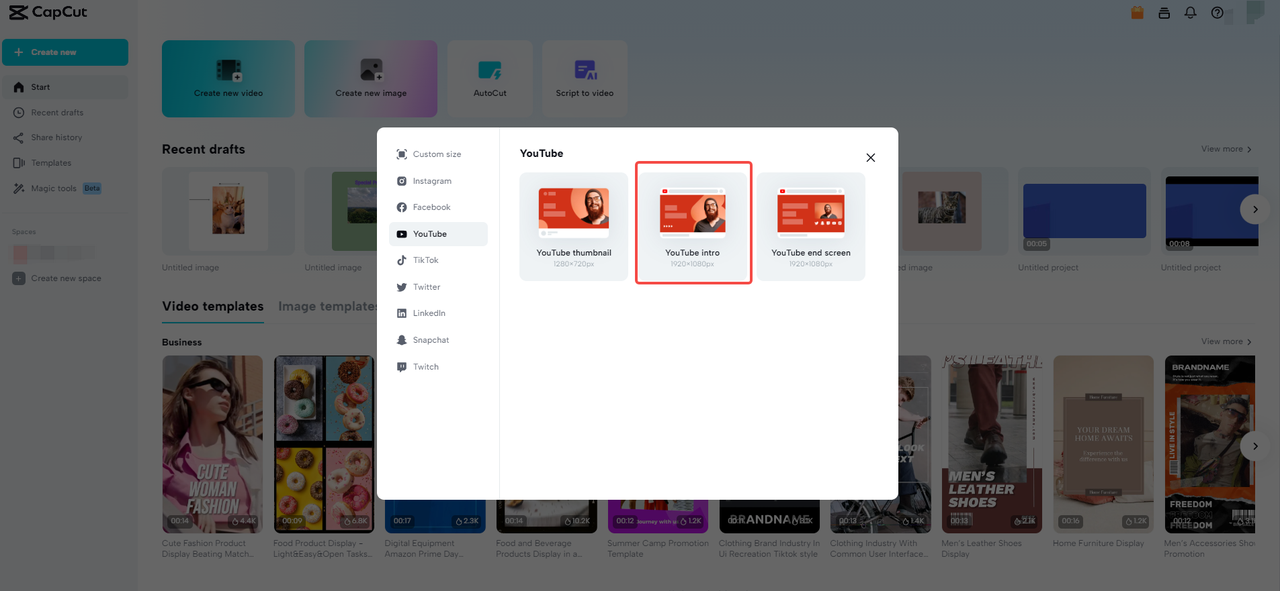1280x591 pixels.
Task: Open the Men's Accessories Shop Promotion template
Action: tap(1210, 444)
